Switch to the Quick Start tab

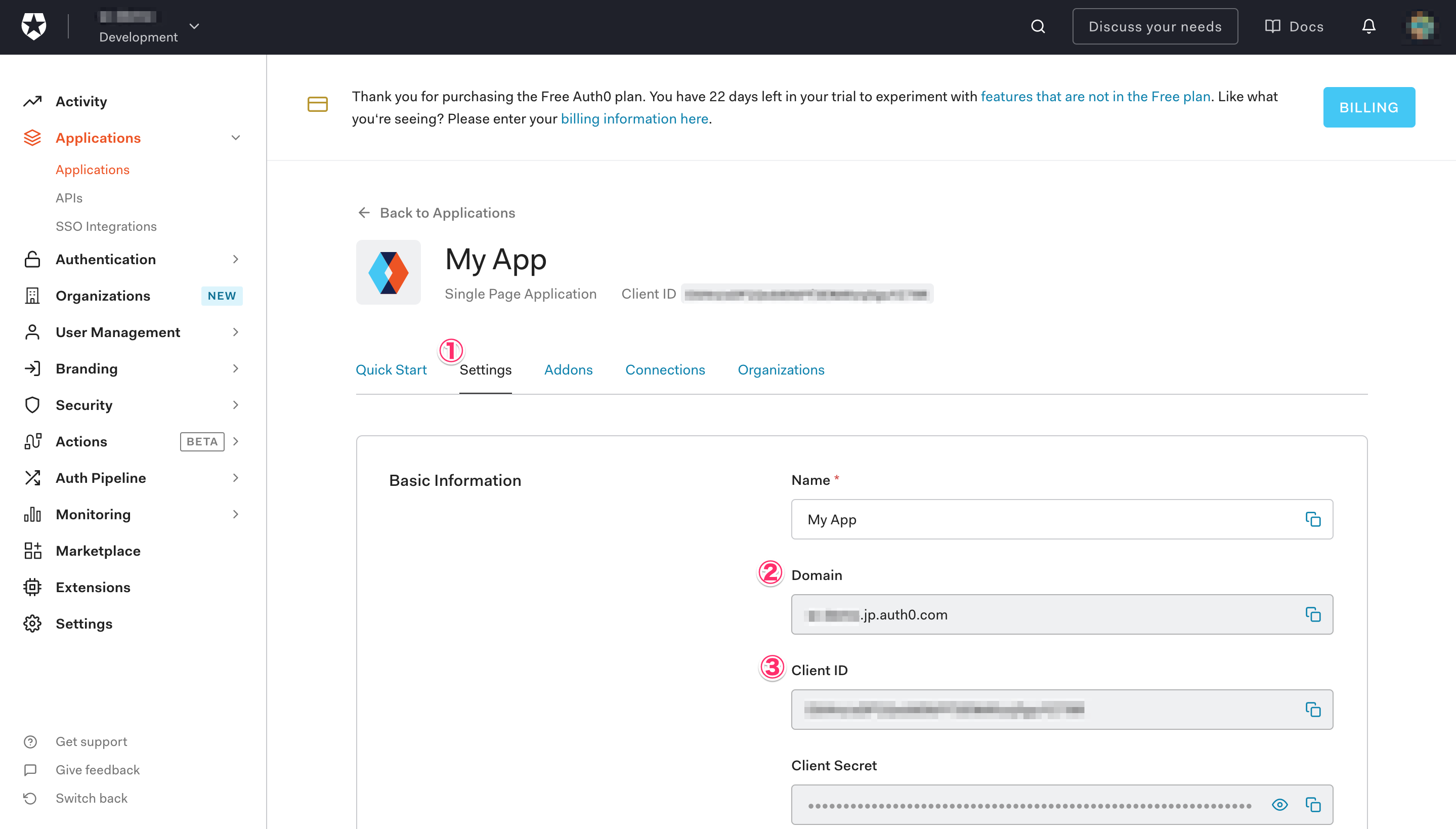tap(391, 369)
